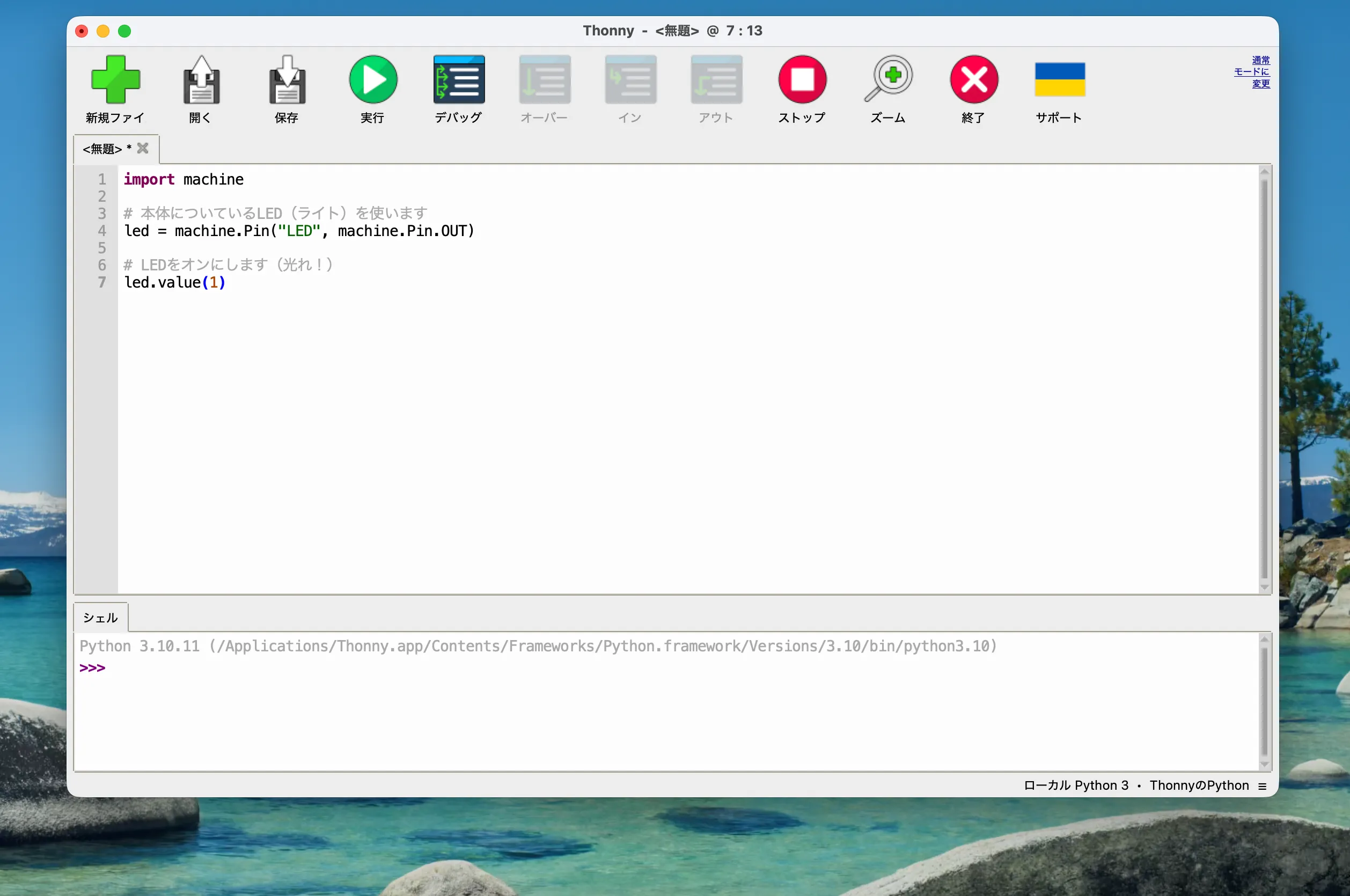Switch to the シェル tab
Screen dimensions: 1350x896
pos(100,618)
